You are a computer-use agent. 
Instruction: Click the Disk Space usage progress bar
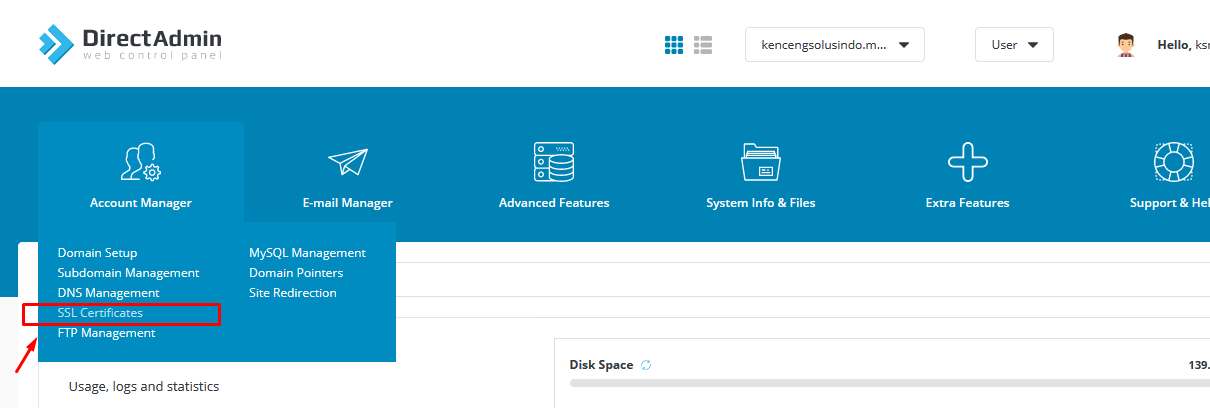pyautogui.click(x=880, y=383)
